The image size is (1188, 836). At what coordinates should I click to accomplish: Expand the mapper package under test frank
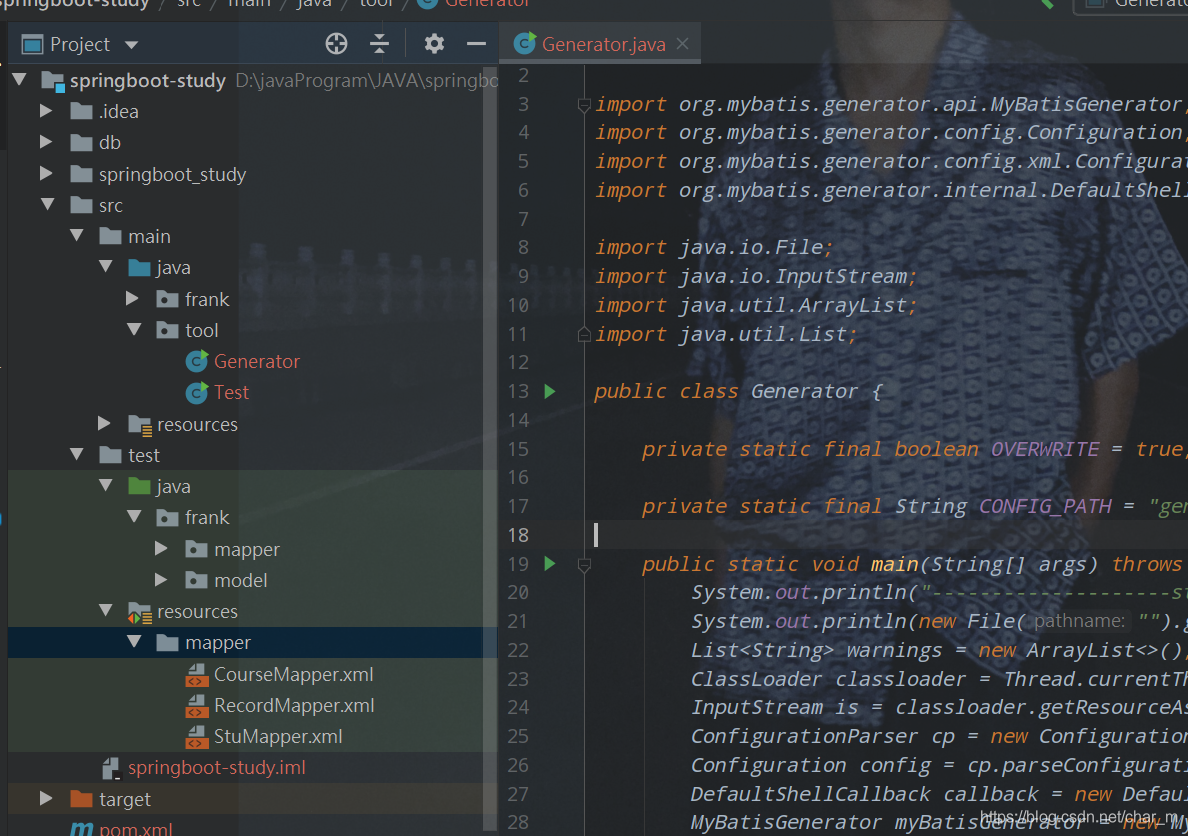pos(161,548)
